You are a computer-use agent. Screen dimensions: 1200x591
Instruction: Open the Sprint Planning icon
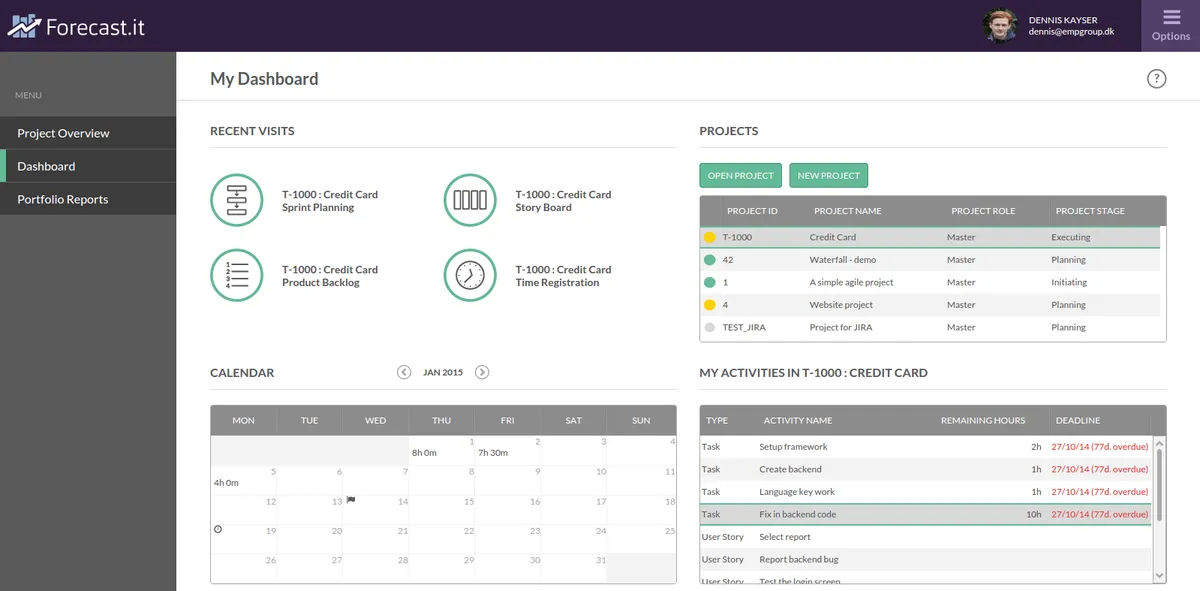pyautogui.click(x=236, y=200)
